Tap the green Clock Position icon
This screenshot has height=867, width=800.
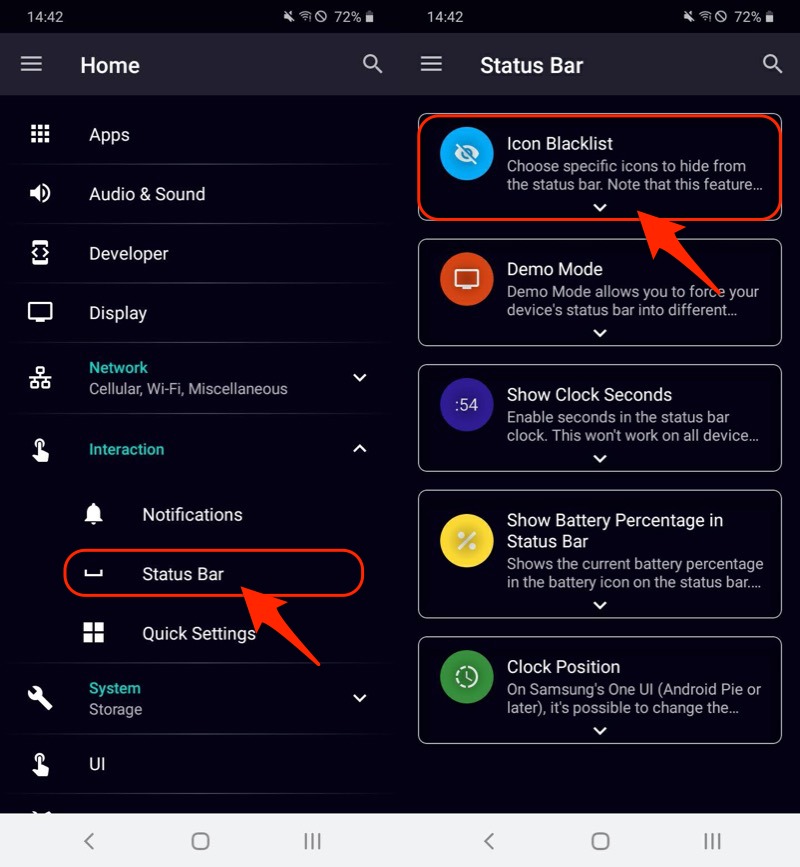[x=467, y=677]
